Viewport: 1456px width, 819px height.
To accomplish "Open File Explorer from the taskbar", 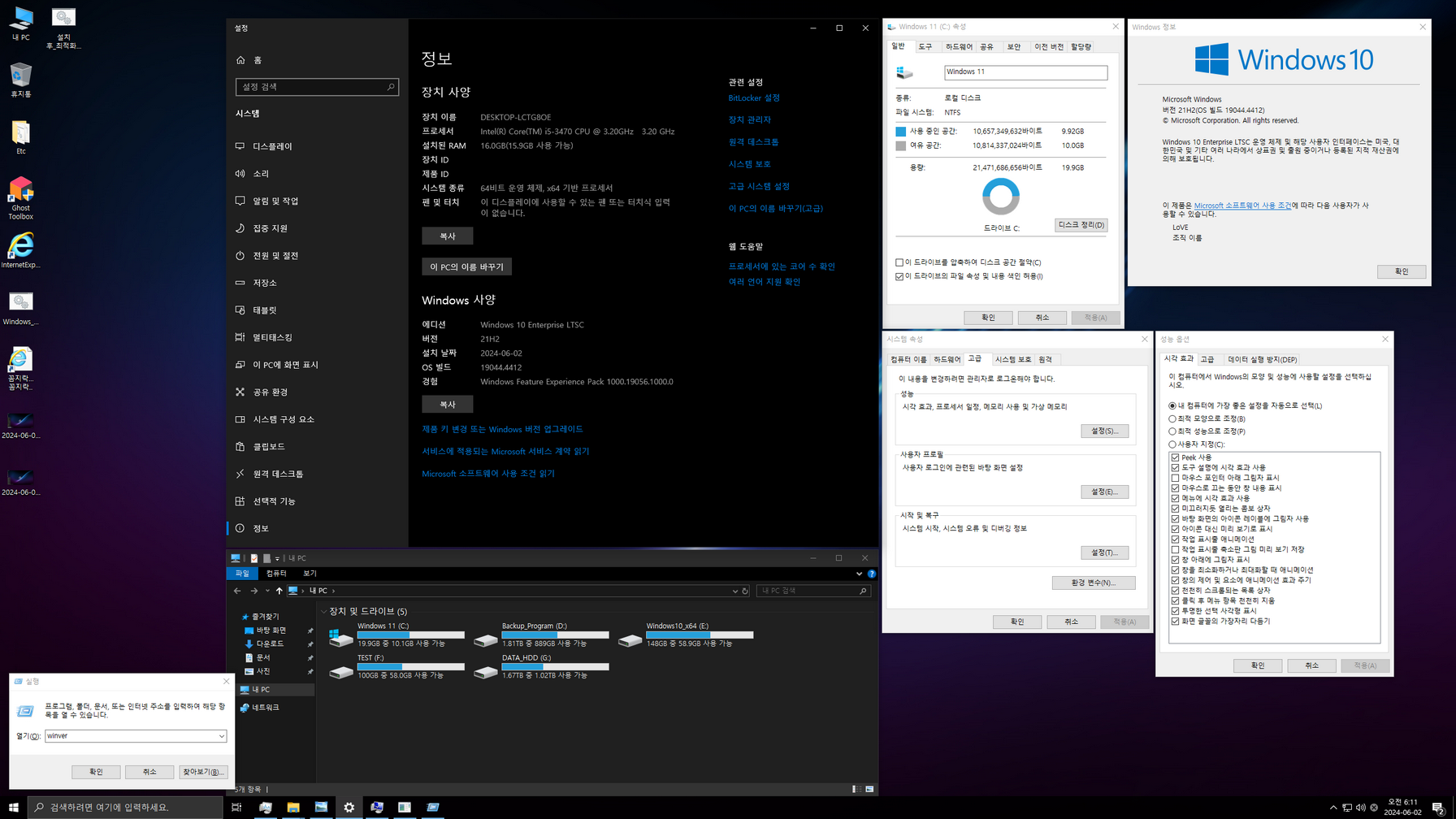I will pyautogui.click(x=293, y=807).
